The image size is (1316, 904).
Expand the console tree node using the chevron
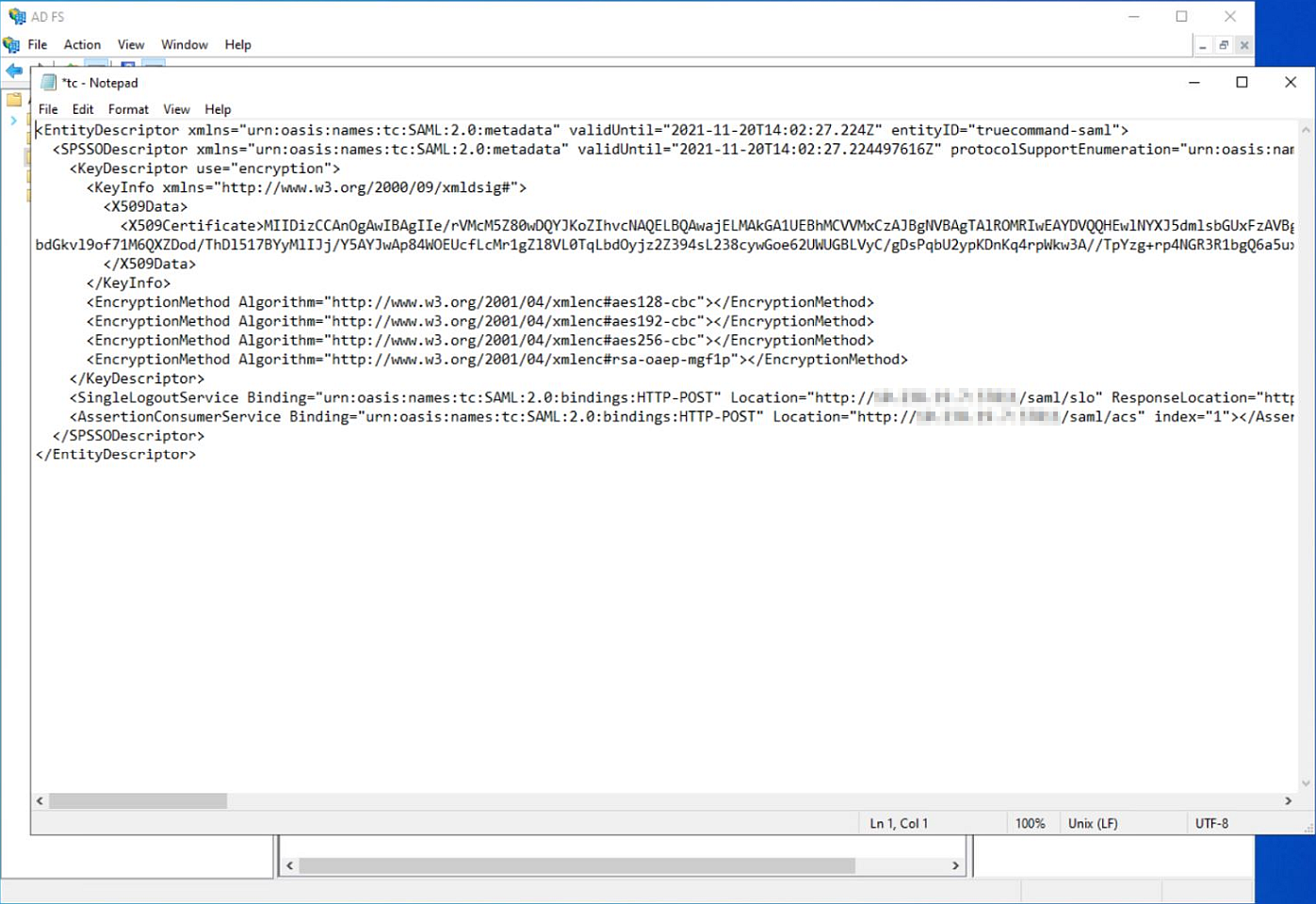click(12, 121)
